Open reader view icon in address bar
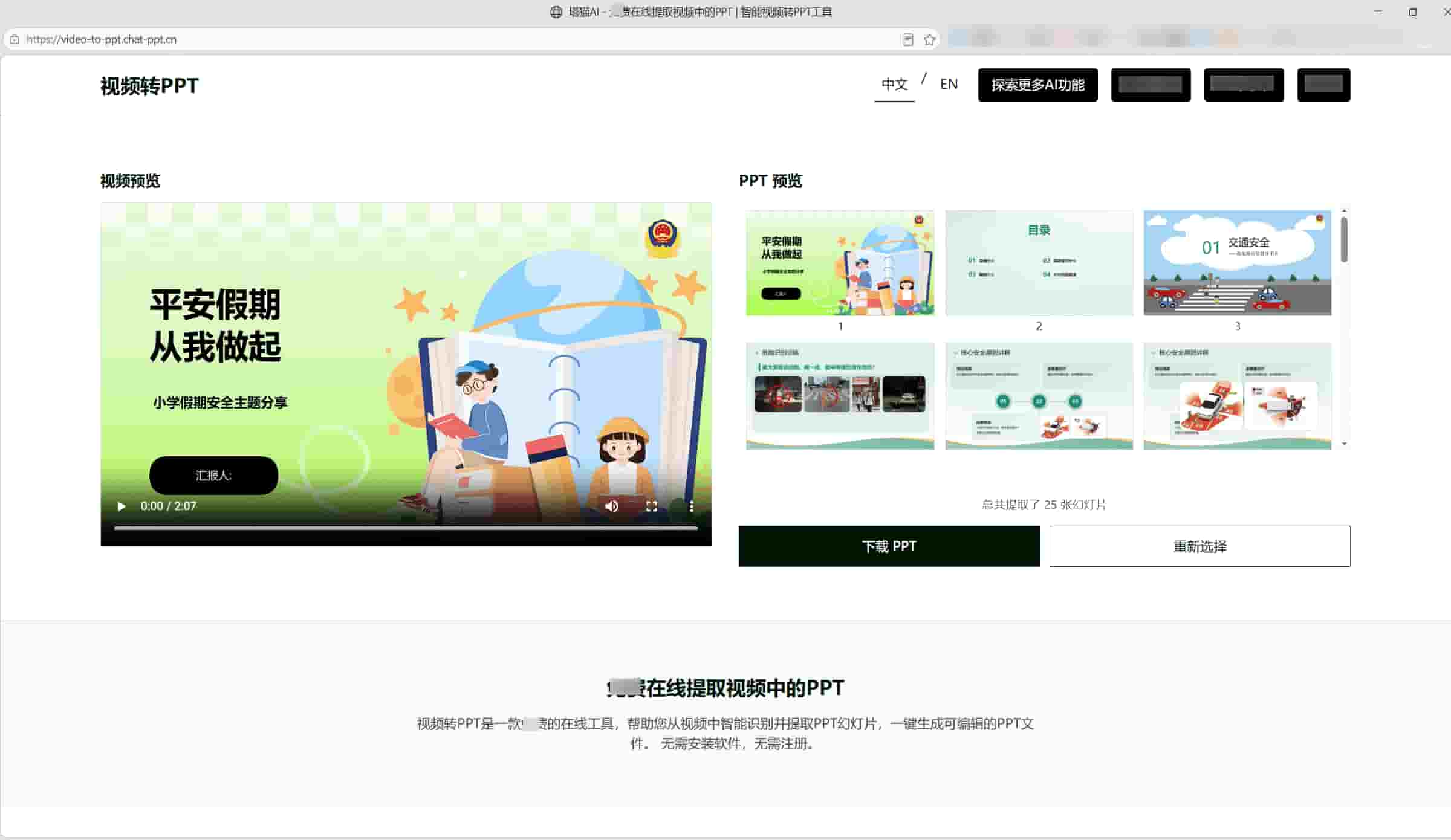The width and height of the screenshot is (1451, 840). (908, 40)
